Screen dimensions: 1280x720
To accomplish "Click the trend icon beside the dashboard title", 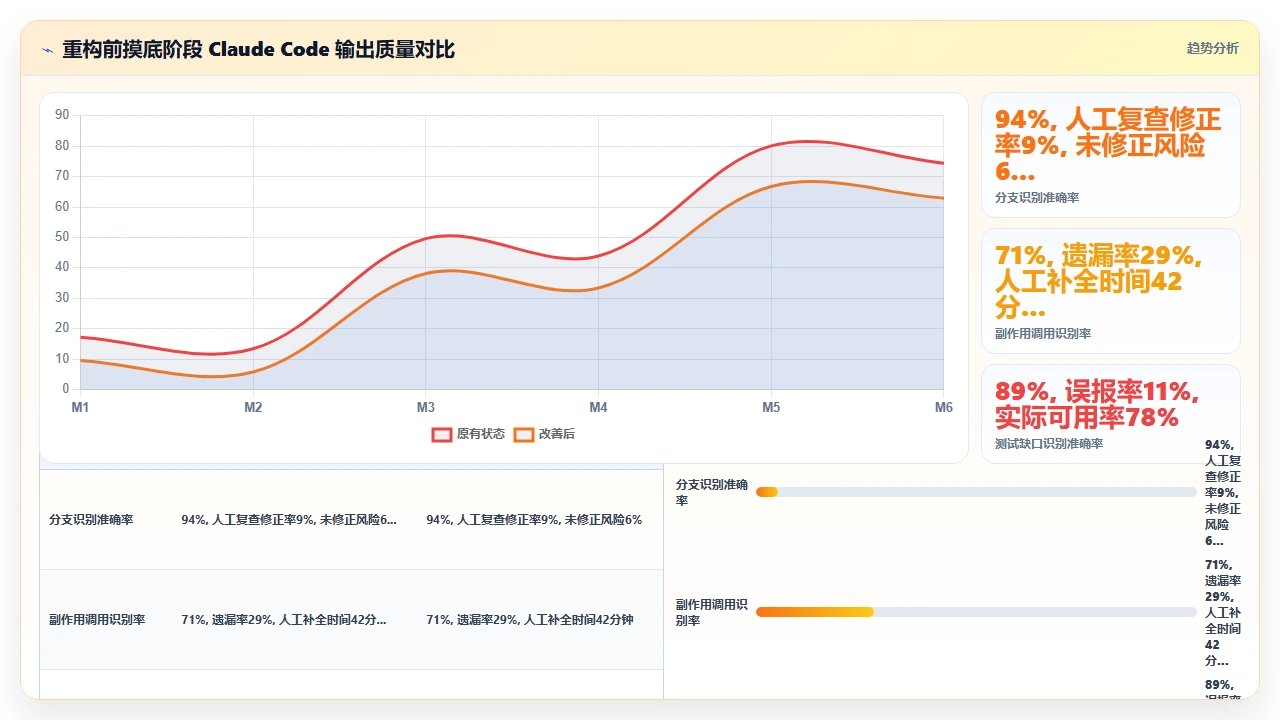I will point(47,50).
